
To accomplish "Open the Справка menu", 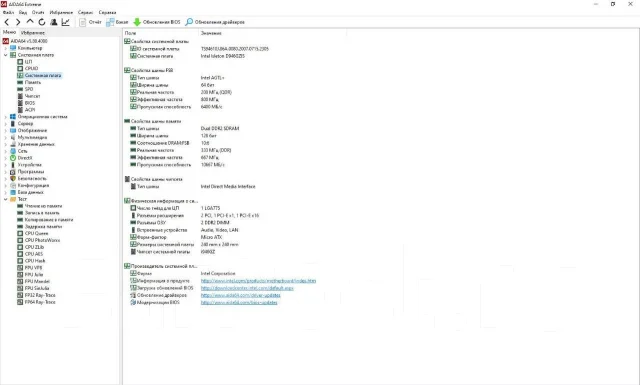I will (x=107, y=12).
